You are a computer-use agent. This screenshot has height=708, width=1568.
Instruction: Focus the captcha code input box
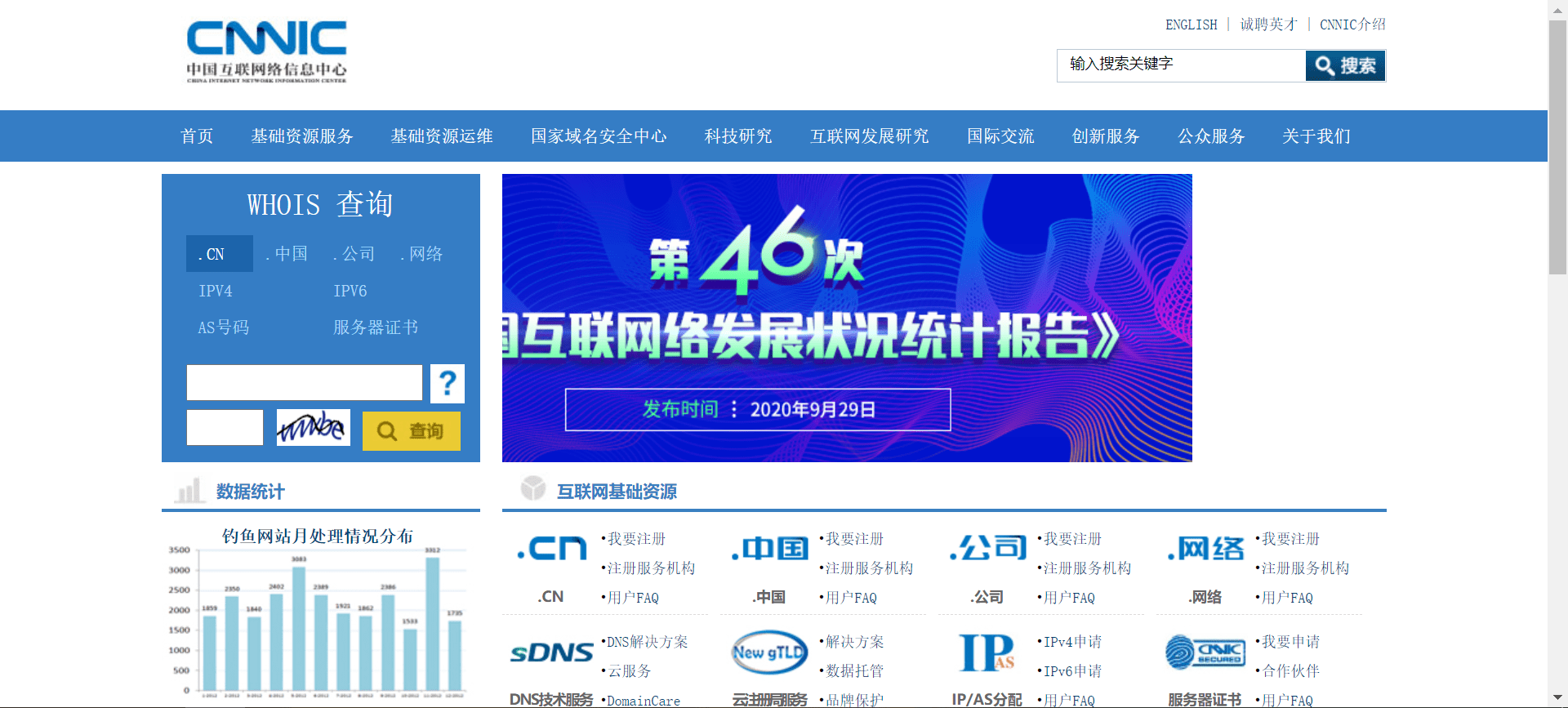225,427
